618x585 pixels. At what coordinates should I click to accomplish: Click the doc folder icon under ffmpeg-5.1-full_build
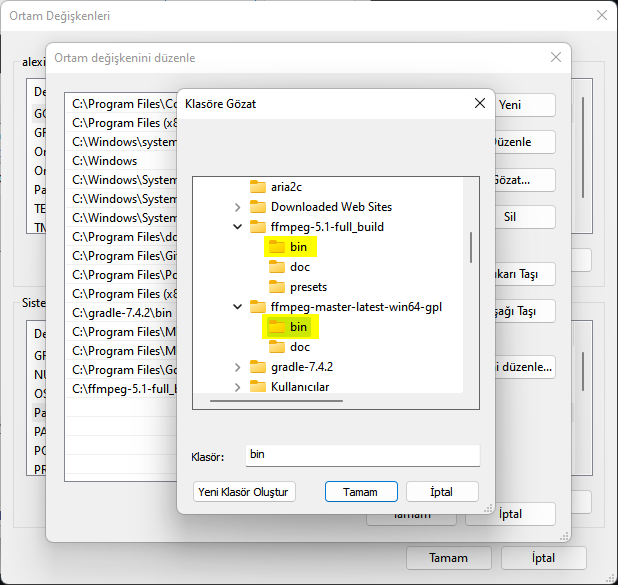pyautogui.click(x=277, y=267)
